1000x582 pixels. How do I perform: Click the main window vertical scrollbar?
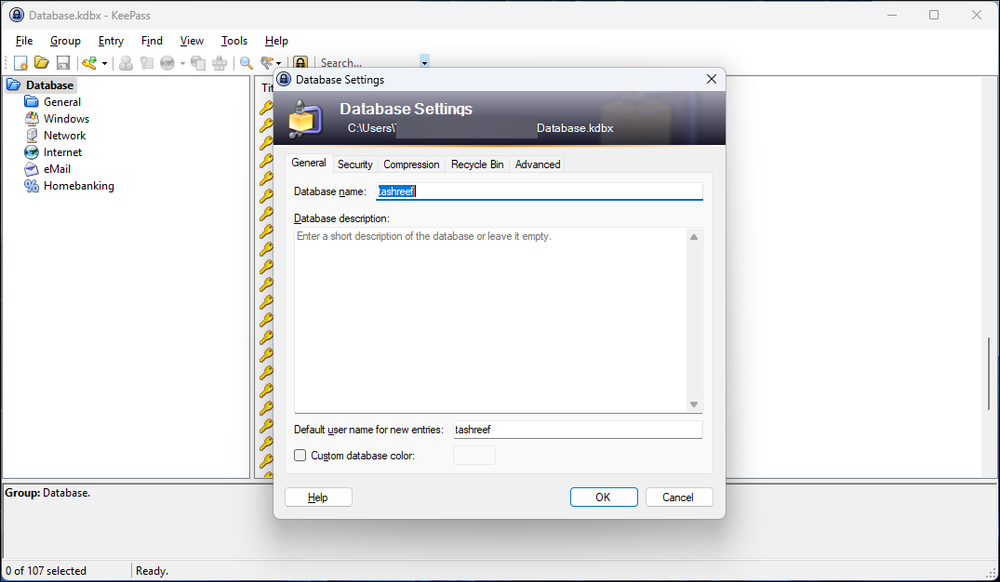tap(989, 374)
